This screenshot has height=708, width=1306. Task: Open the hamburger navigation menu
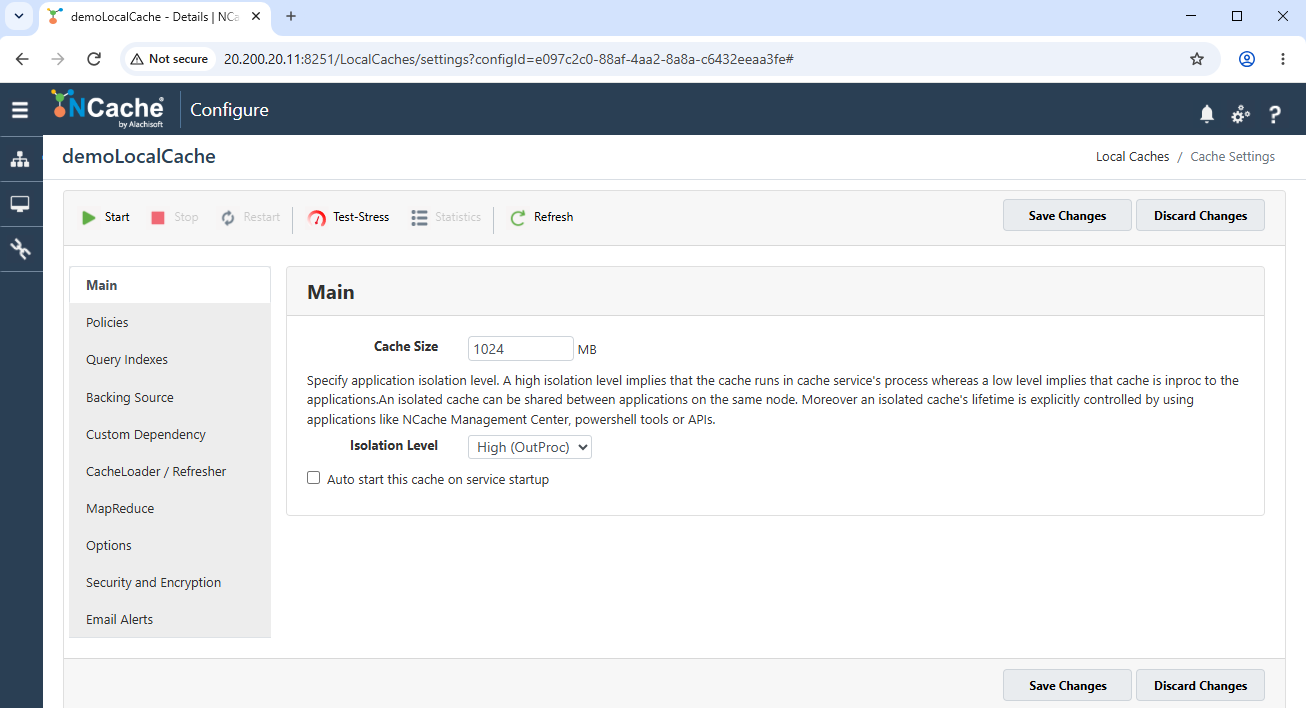click(20, 110)
